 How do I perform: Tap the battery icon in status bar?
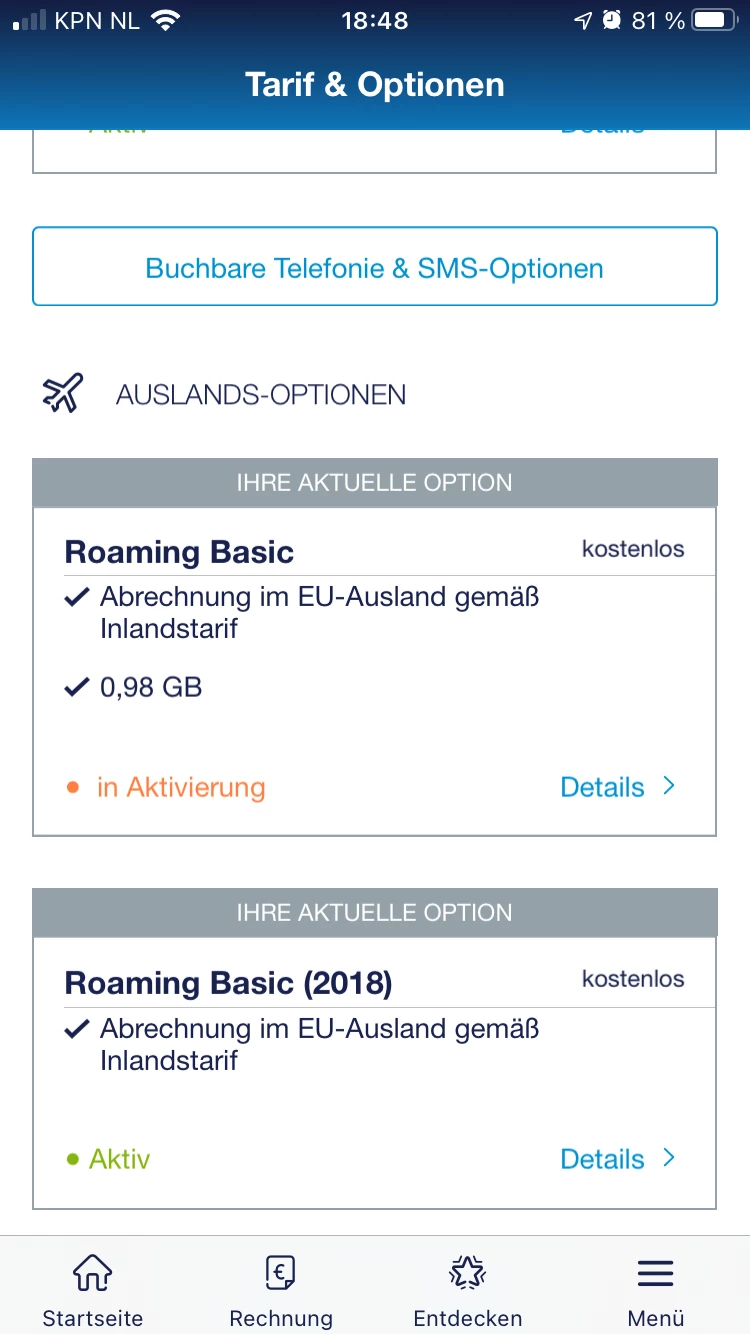[713, 20]
